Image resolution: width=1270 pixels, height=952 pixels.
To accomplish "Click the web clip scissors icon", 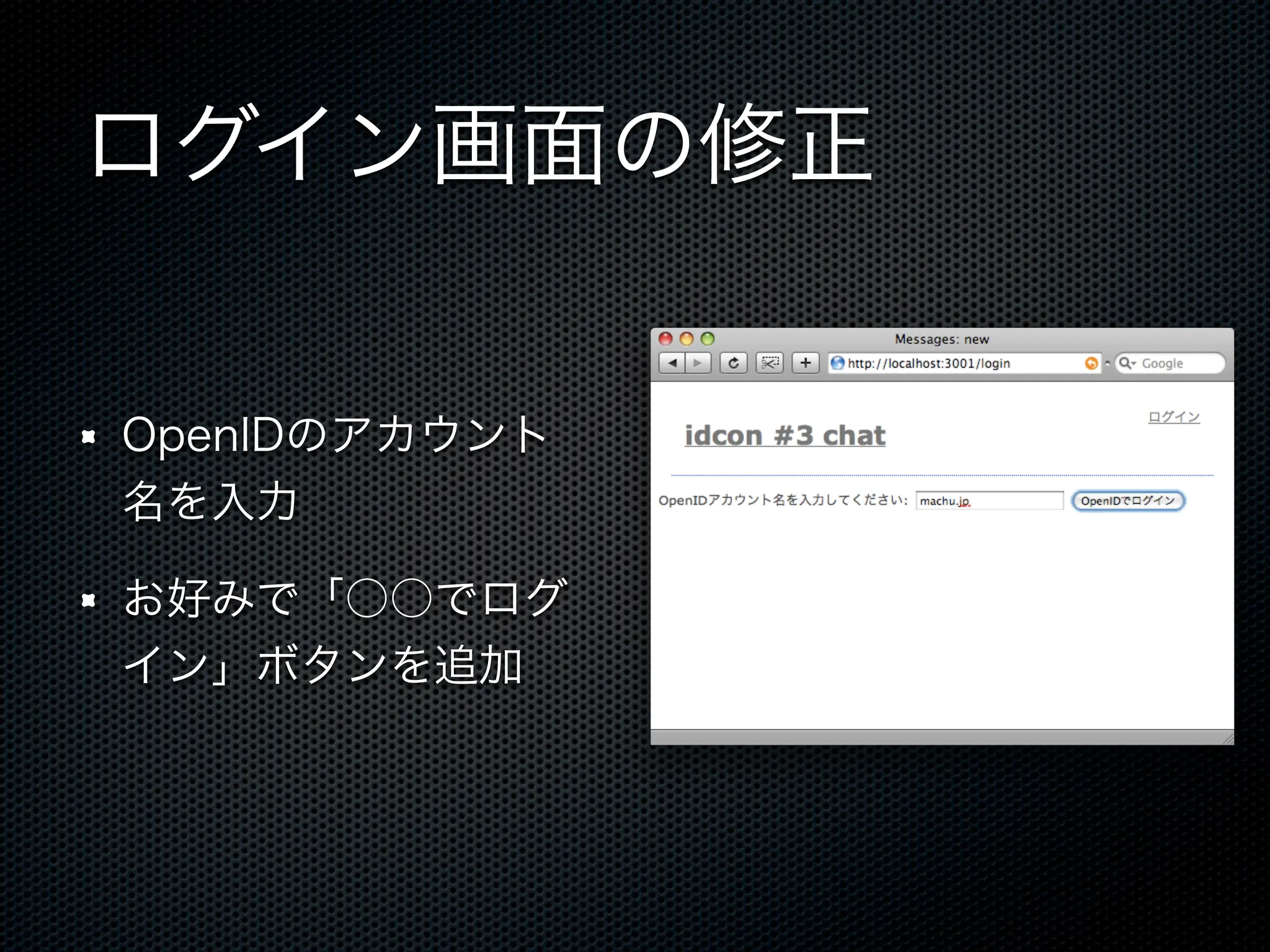I will click(x=770, y=363).
